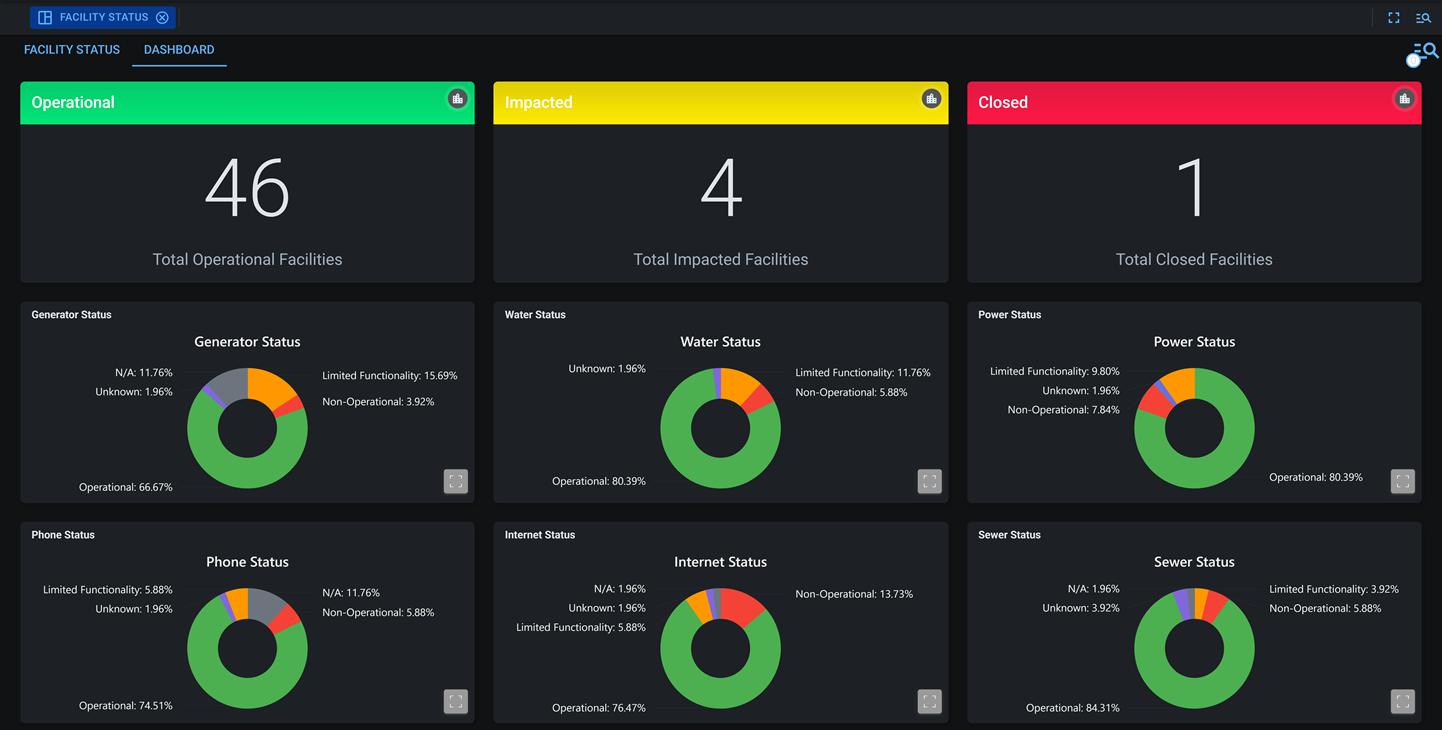Click the building icon on the Closed card header
Image resolution: width=1442 pixels, height=730 pixels.
(1404, 98)
